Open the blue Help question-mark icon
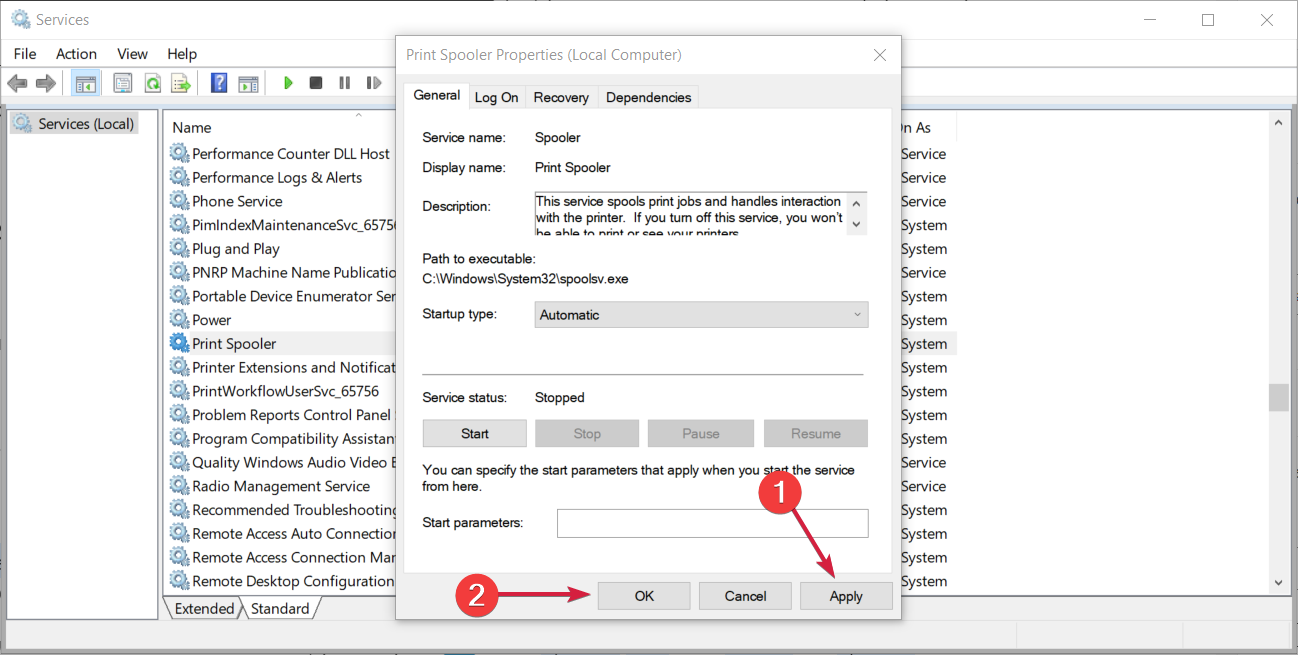 (219, 83)
